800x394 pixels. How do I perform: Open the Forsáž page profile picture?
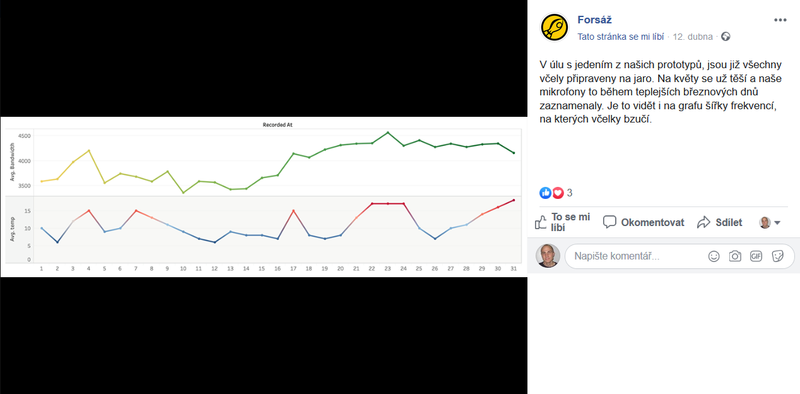pyautogui.click(x=555, y=27)
